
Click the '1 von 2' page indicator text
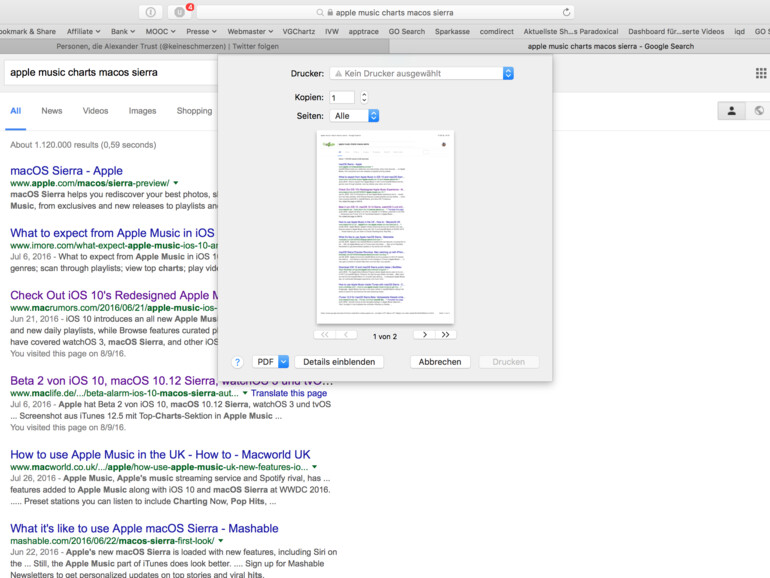[x=385, y=336]
